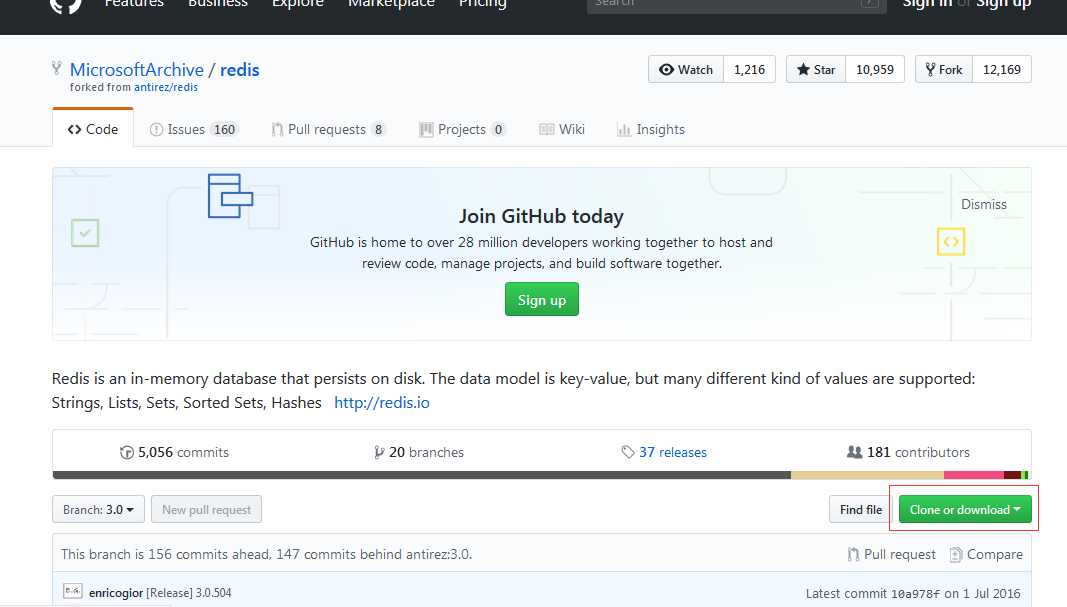The width and height of the screenshot is (1067, 607).
Task: Click the people icon next to 181 contributors
Action: (854, 452)
